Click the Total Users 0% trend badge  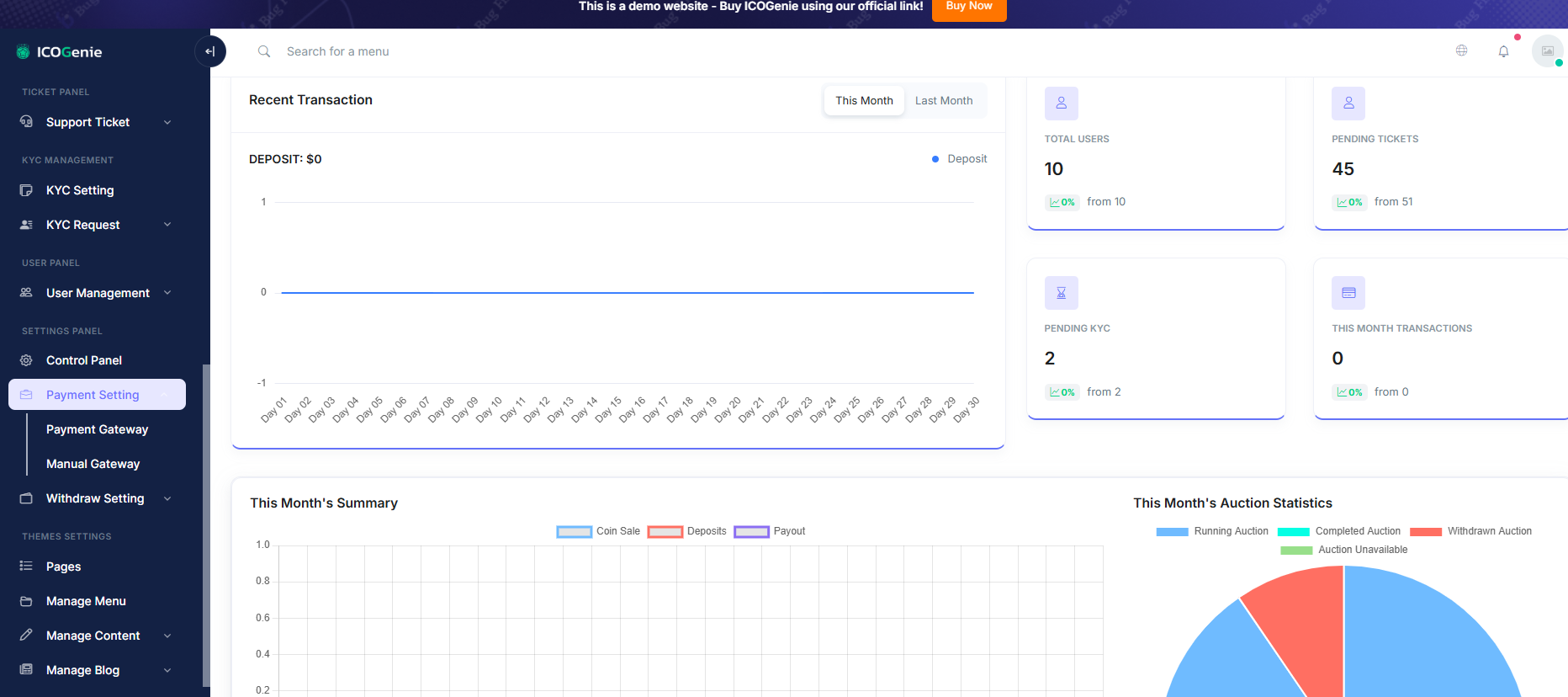pos(1062,202)
